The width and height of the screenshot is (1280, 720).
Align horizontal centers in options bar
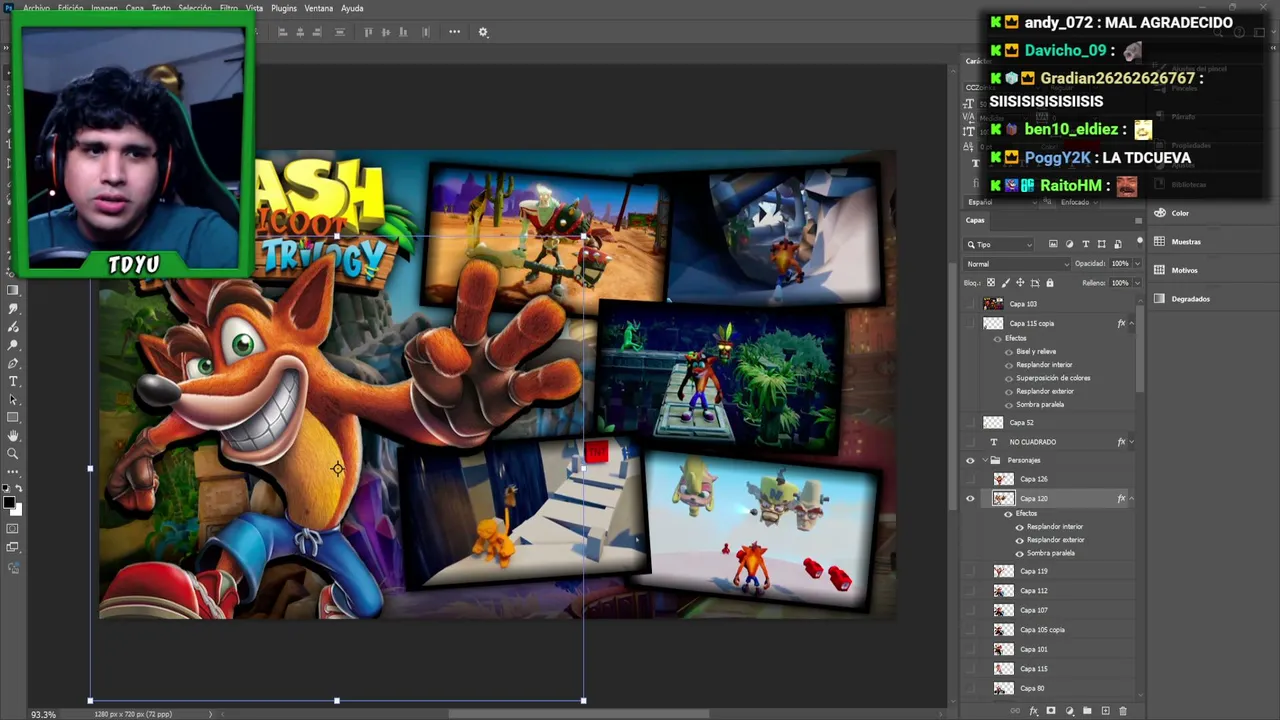pyautogui.click(x=302, y=32)
